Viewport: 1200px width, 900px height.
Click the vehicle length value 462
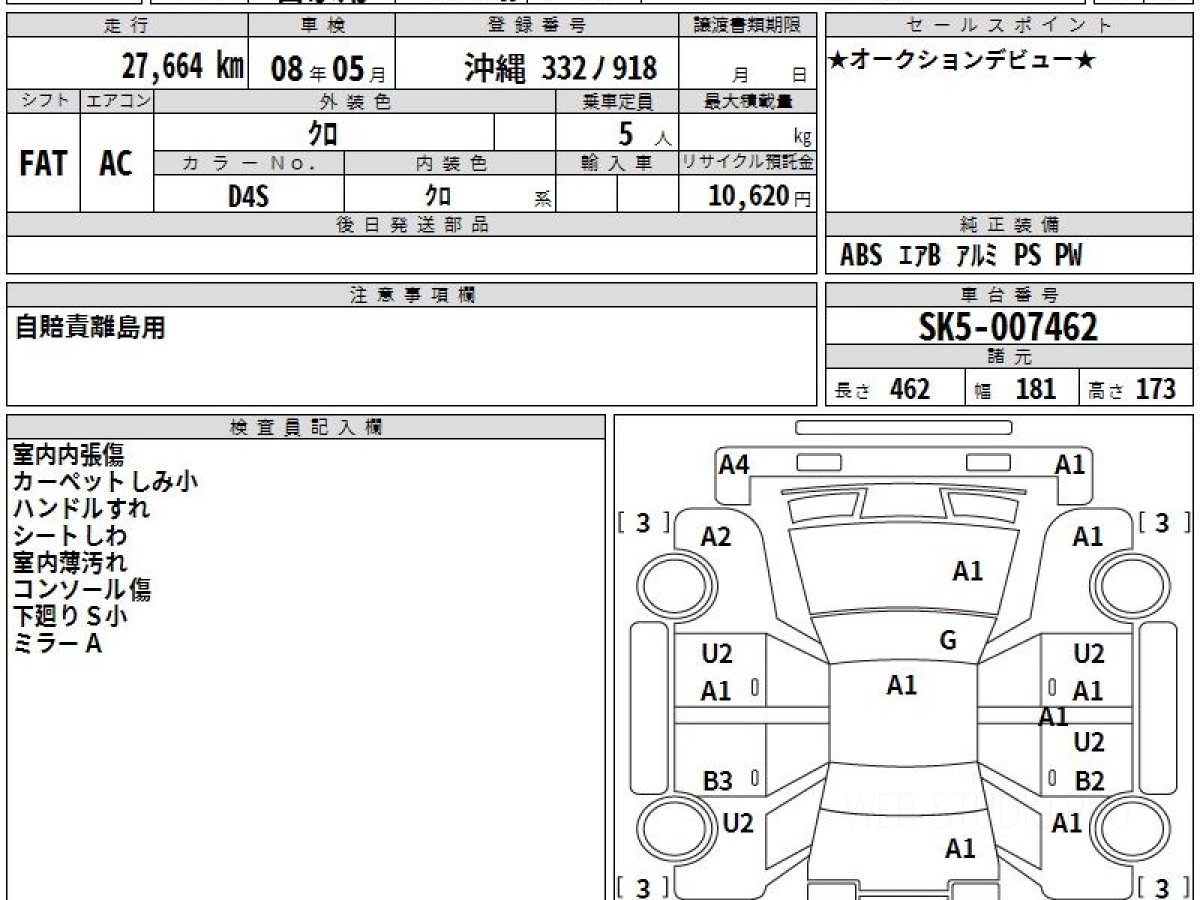[909, 389]
